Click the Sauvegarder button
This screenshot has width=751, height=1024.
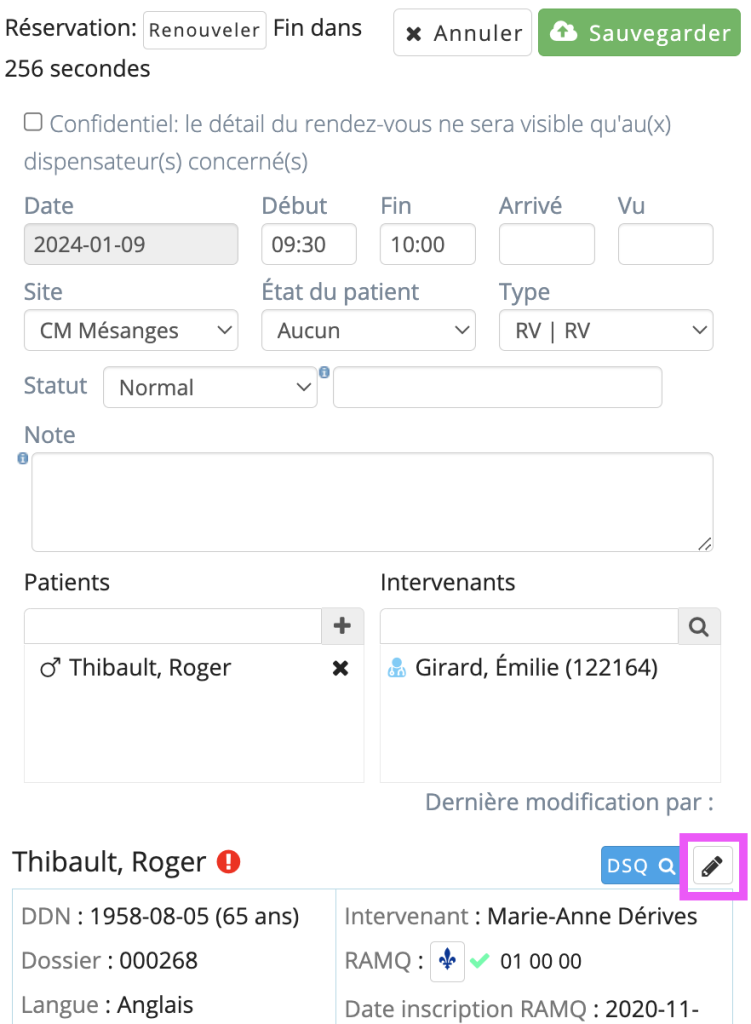point(639,33)
